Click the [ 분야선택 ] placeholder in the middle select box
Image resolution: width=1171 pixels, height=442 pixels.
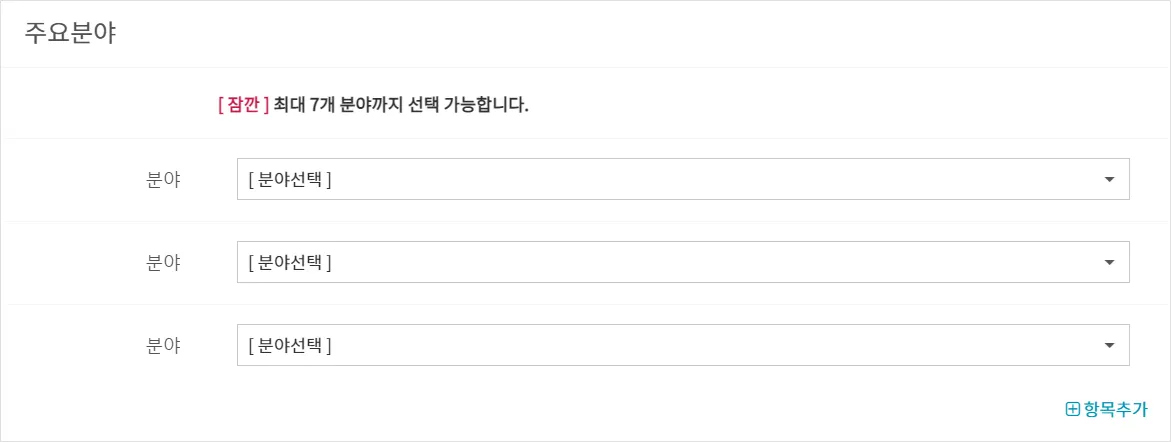coord(290,263)
